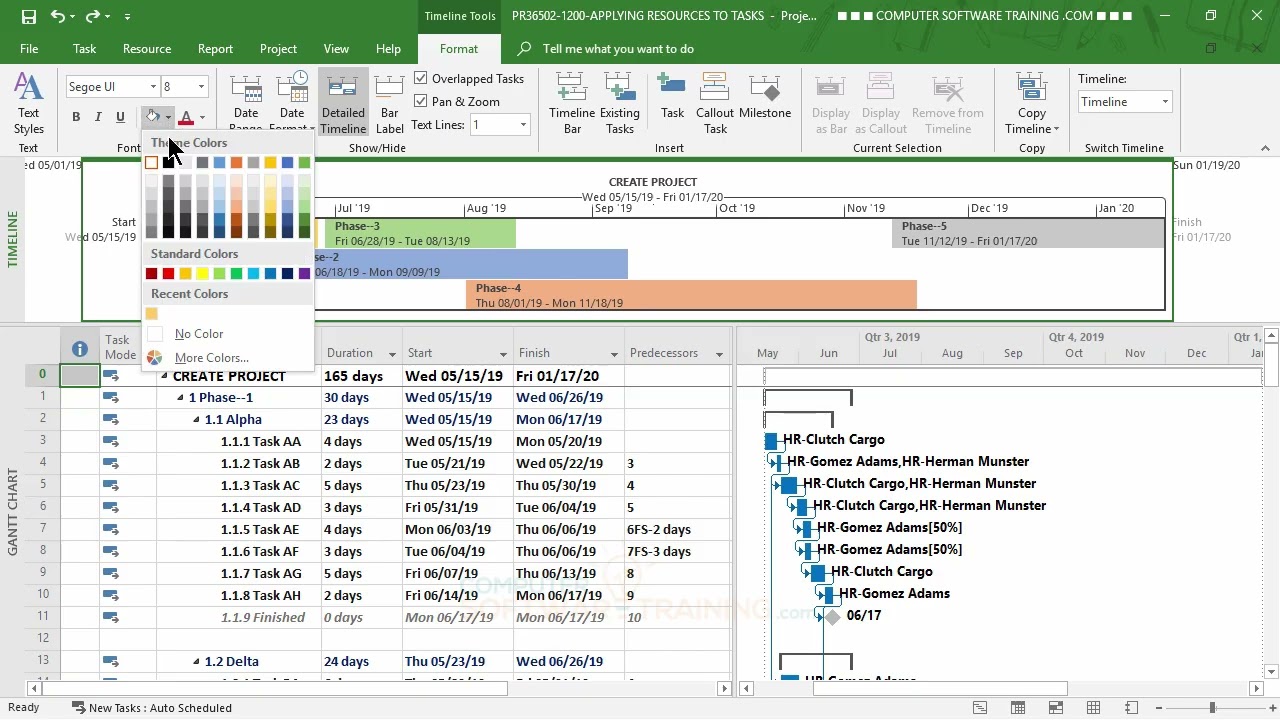
Task: Click the Undo arrow in the quick access toolbar
Action: pos(57,16)
